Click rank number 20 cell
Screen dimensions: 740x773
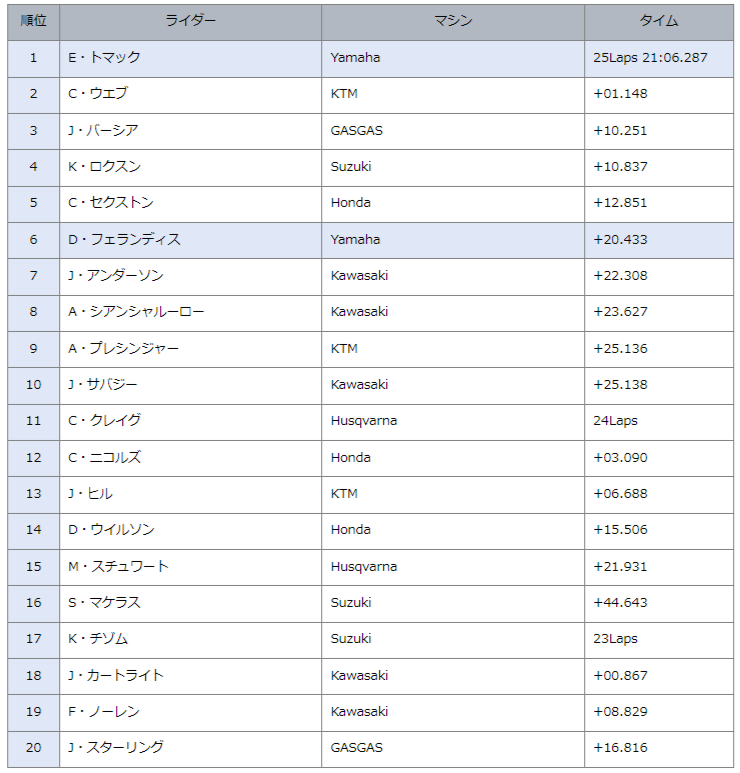click(33, 748)
